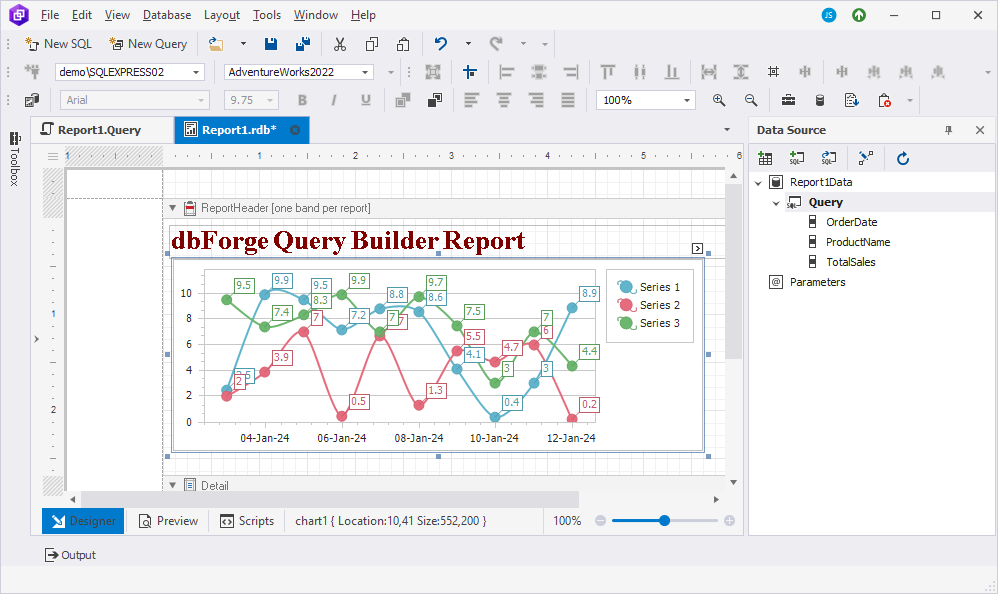Select the OrderDate field
Image resolution: width=998 pixels, height=594 pixels.
(x=852, y=222)
